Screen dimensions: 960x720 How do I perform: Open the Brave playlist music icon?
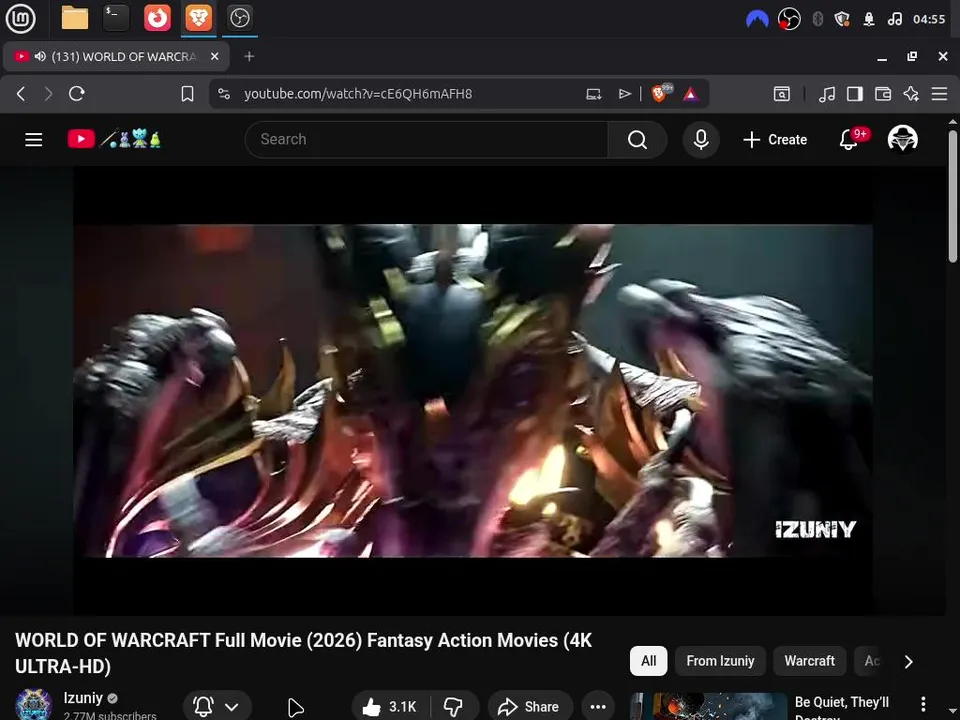pyautogui.click(x=827, y=94)
